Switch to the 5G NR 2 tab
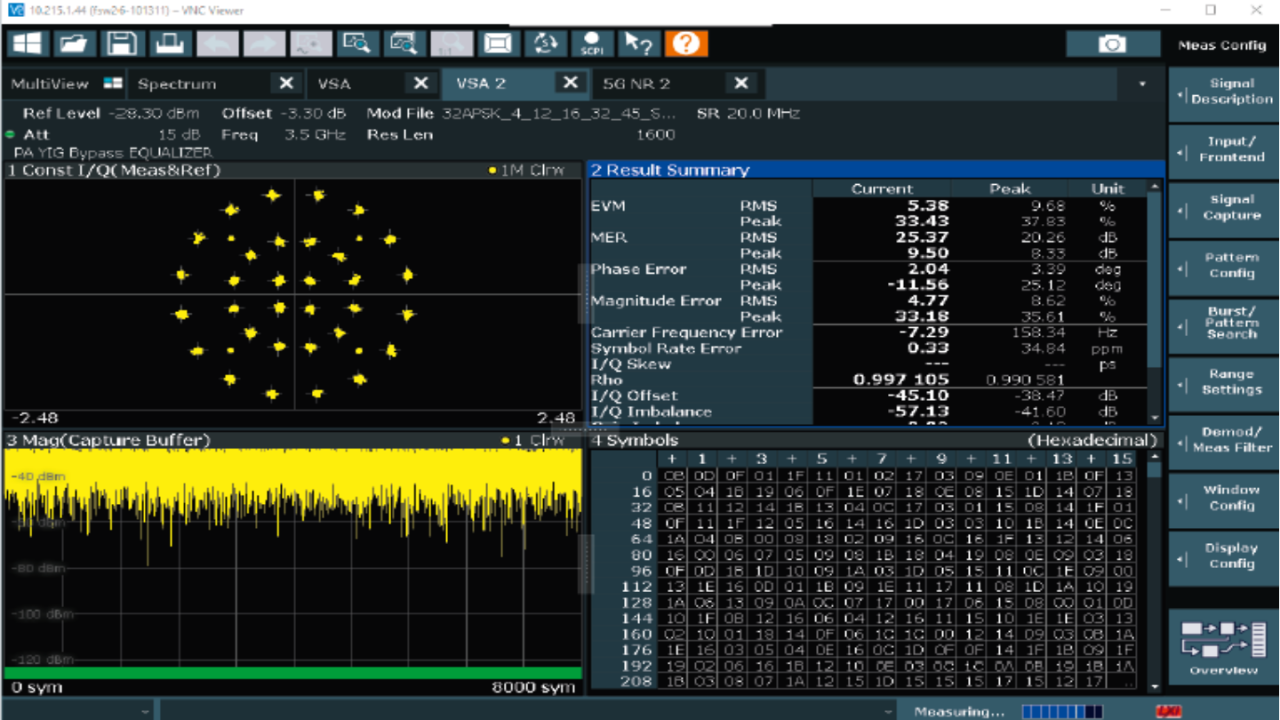This screenshot has height=720, width=1280. [637, 84]
